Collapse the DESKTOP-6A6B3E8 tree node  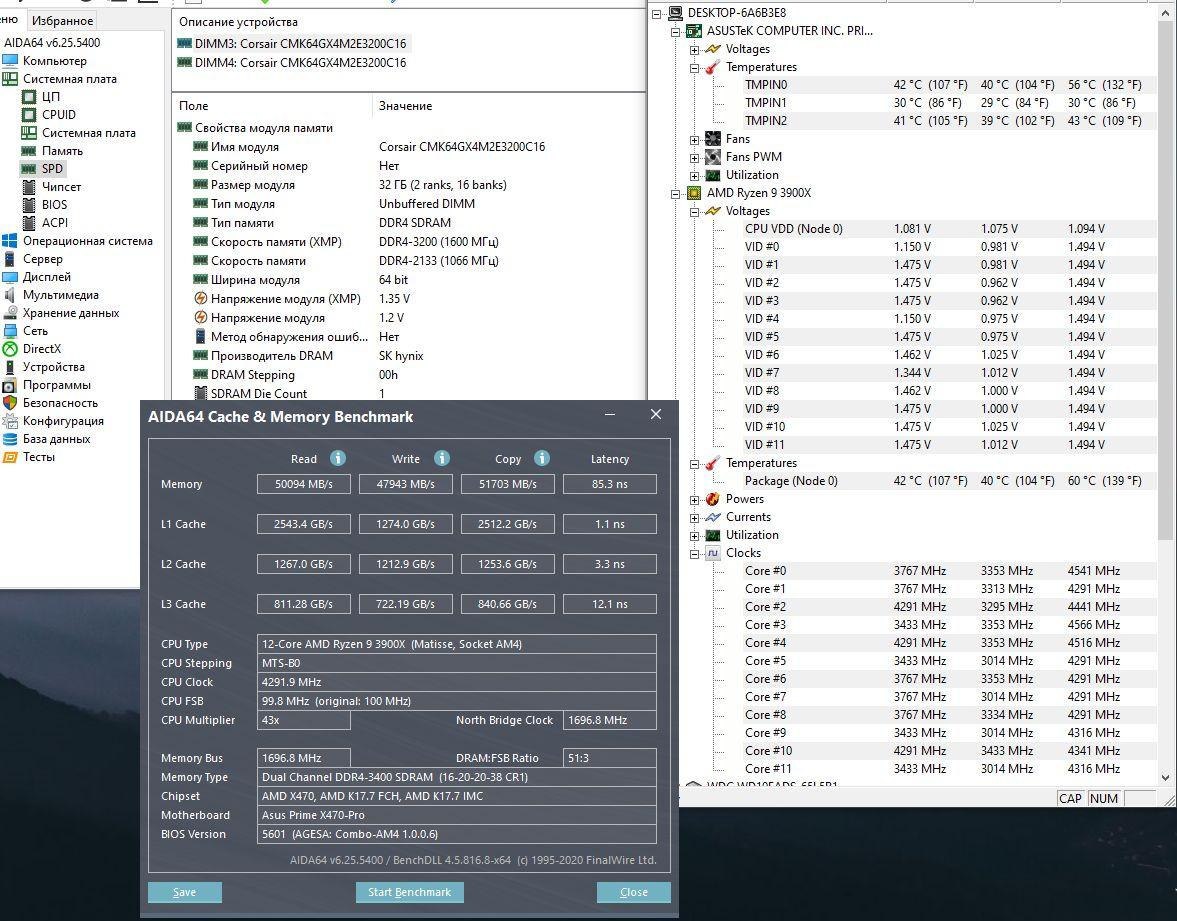[657, 14]
